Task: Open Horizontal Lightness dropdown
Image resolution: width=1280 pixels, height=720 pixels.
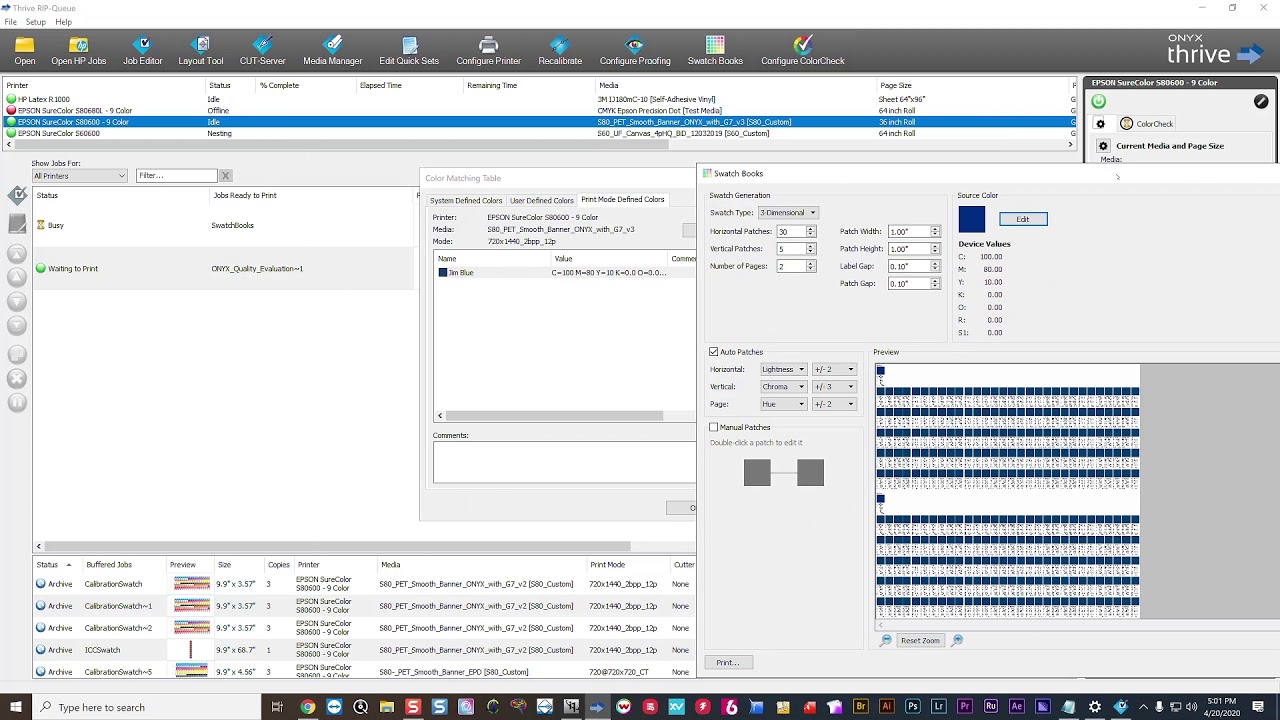Action: click(x=782, y=369)
